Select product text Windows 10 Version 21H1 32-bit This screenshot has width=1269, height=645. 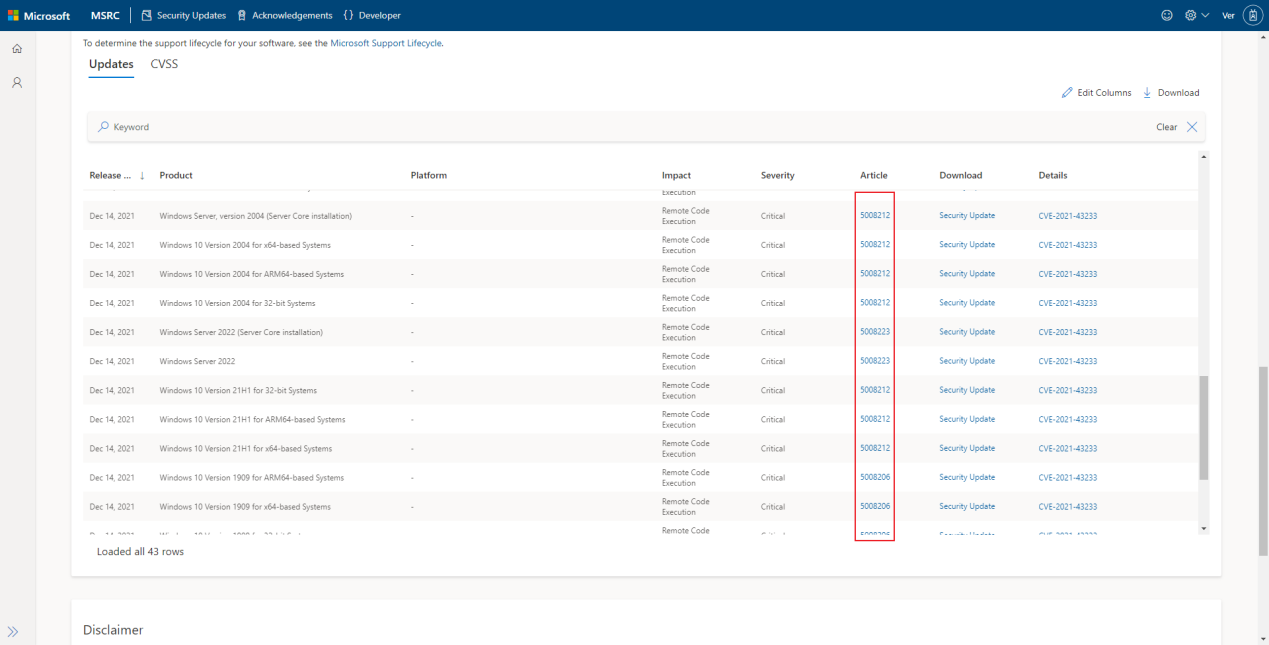pos(238,390)
